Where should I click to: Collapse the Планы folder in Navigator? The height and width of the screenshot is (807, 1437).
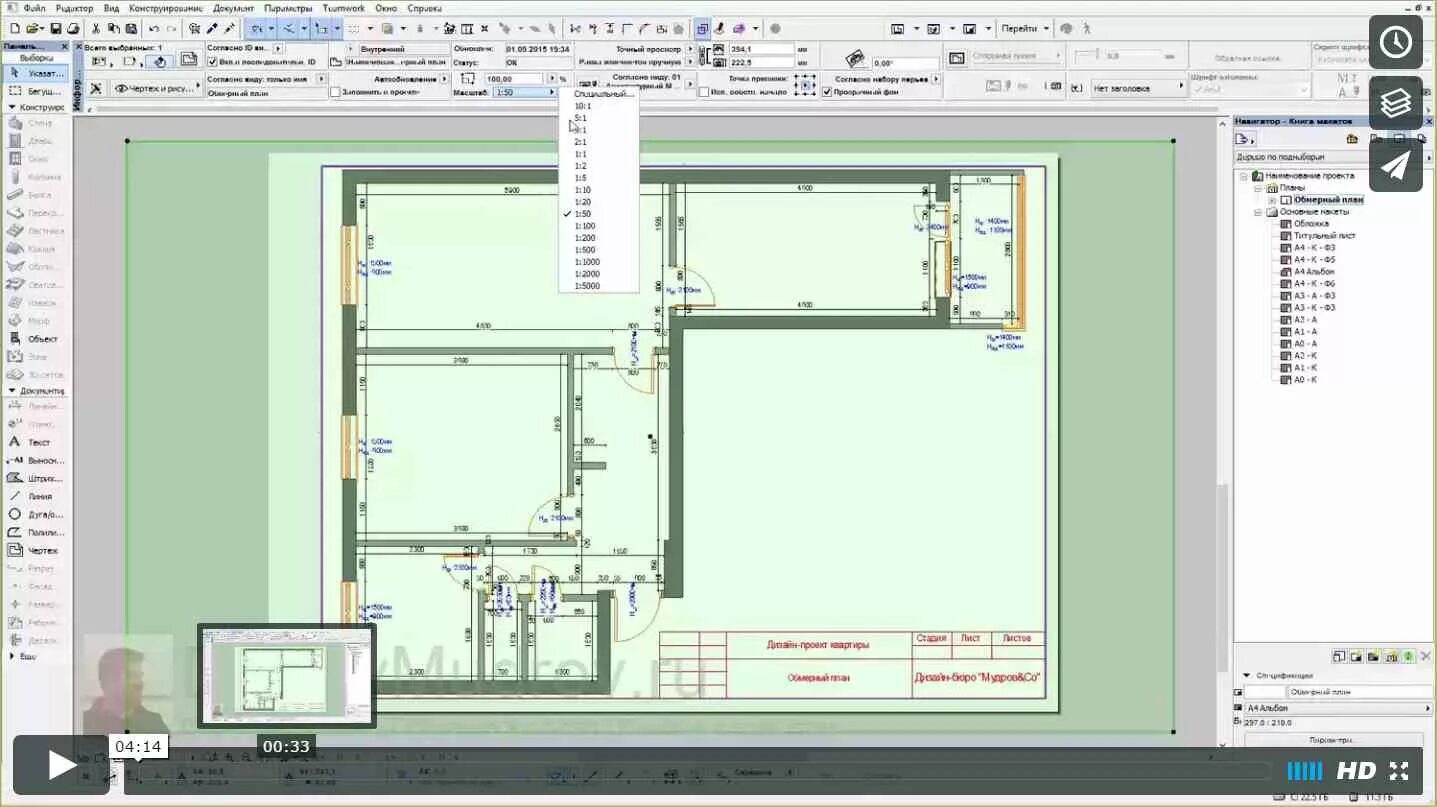[x=1259, y=188]
